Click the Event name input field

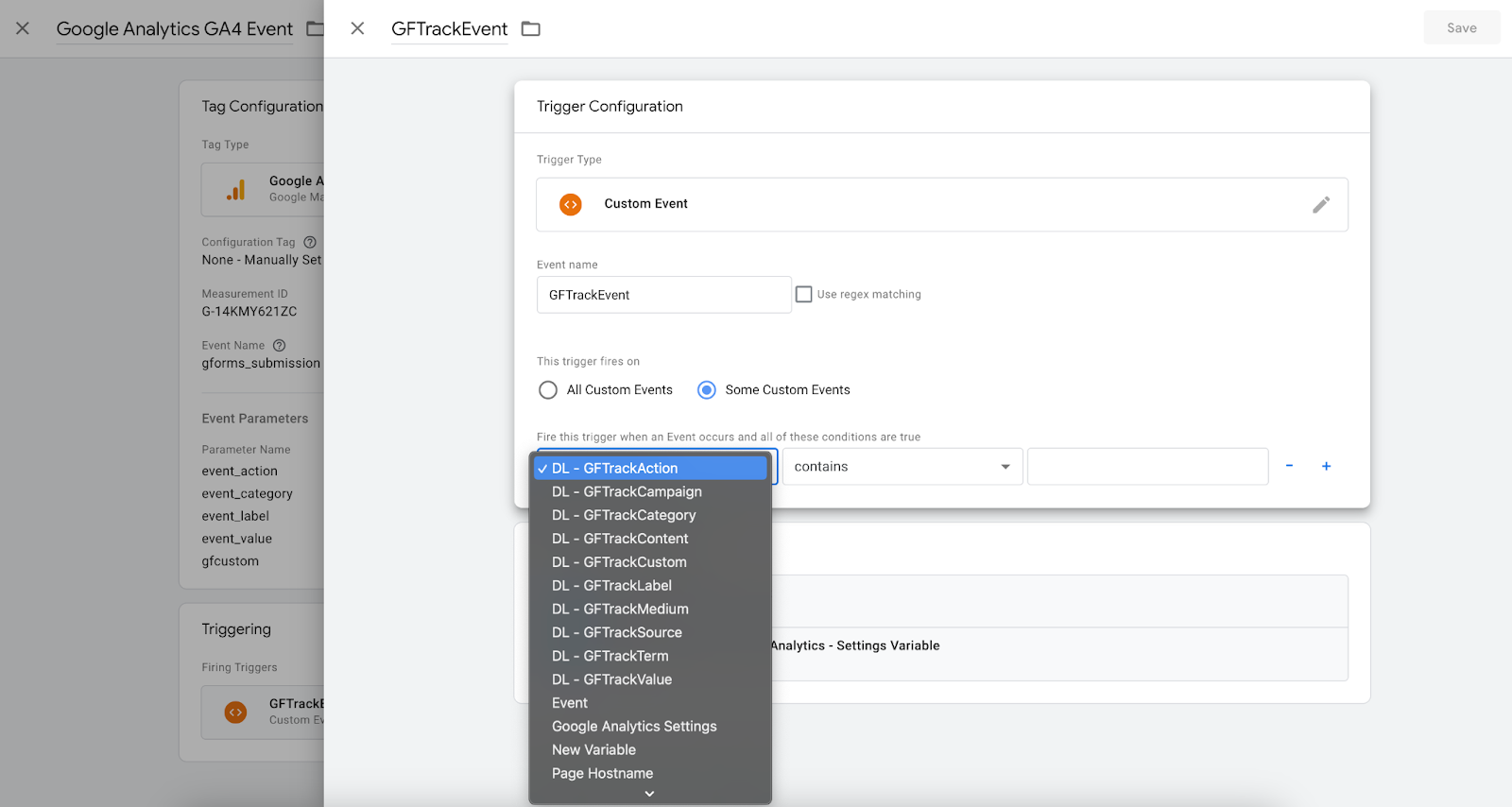tap(664, 295)
